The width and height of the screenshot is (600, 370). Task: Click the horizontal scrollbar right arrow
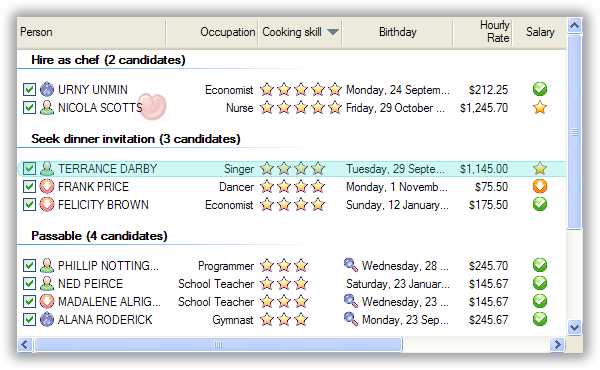click(558, 345)
